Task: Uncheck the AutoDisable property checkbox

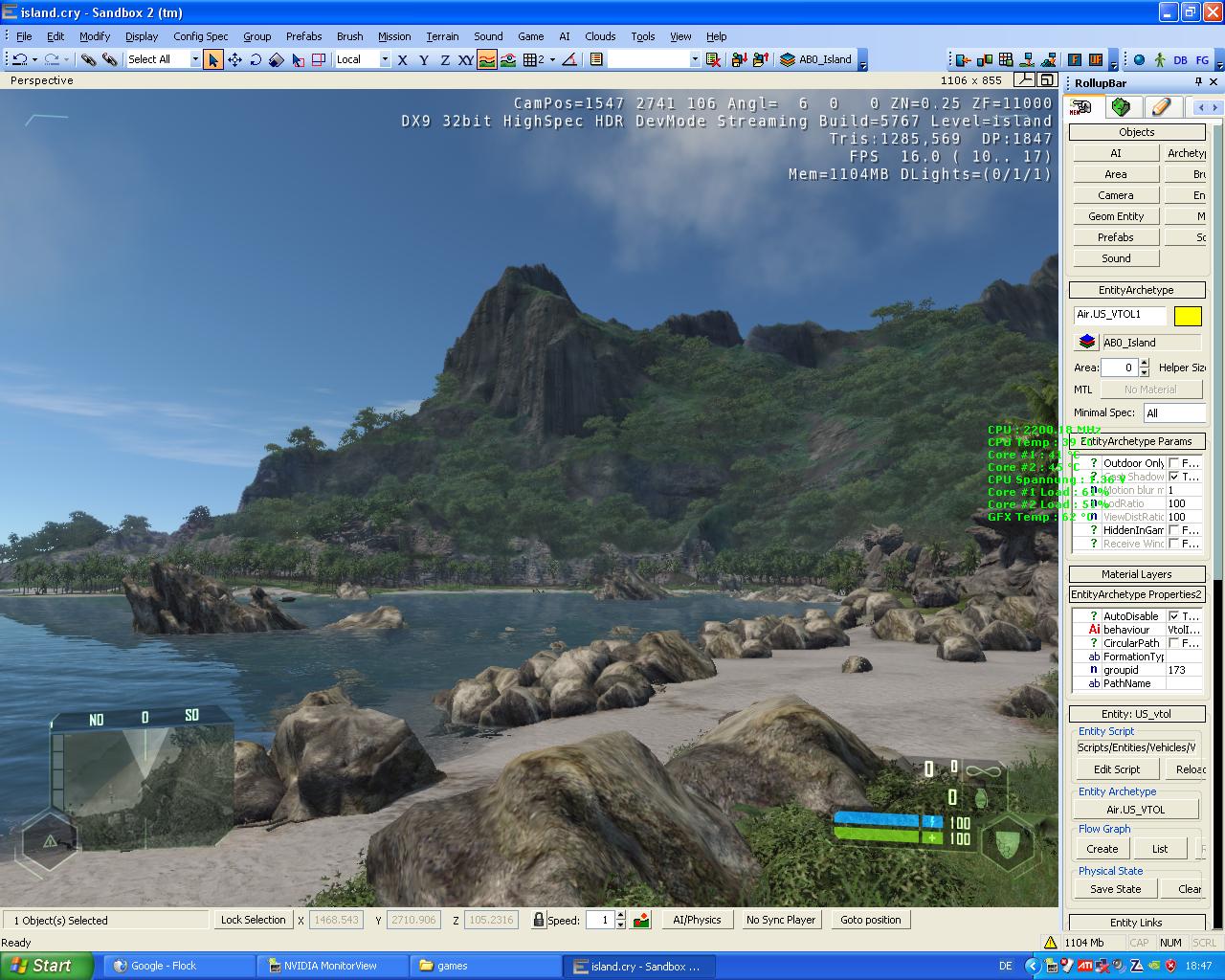Action: (x=1173, y=616)
